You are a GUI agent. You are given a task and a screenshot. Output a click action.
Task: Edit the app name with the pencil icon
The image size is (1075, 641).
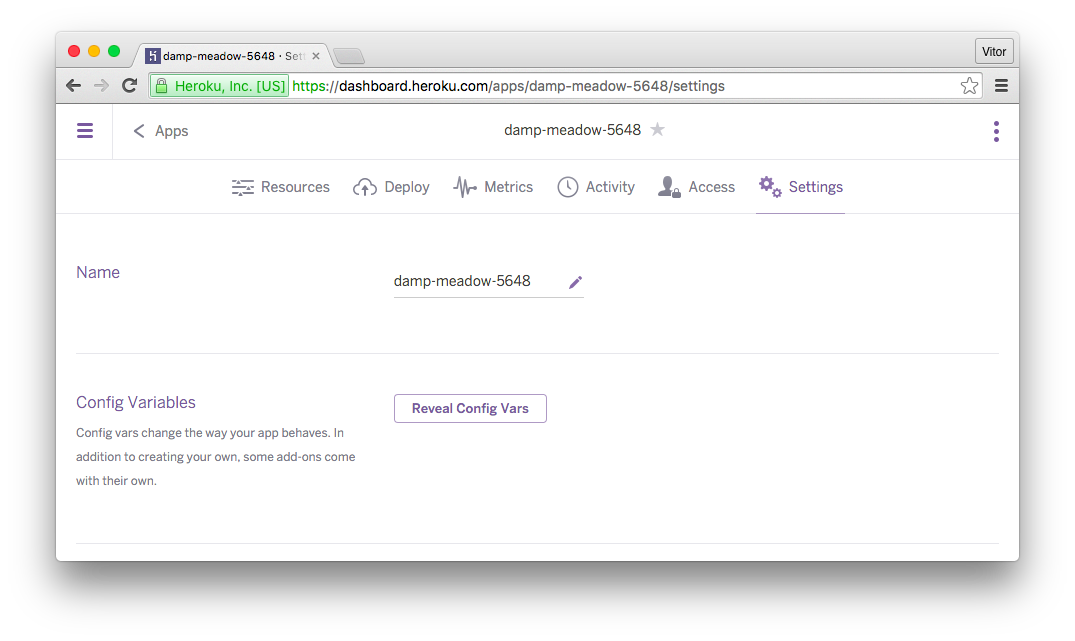(x=575, y=282)
